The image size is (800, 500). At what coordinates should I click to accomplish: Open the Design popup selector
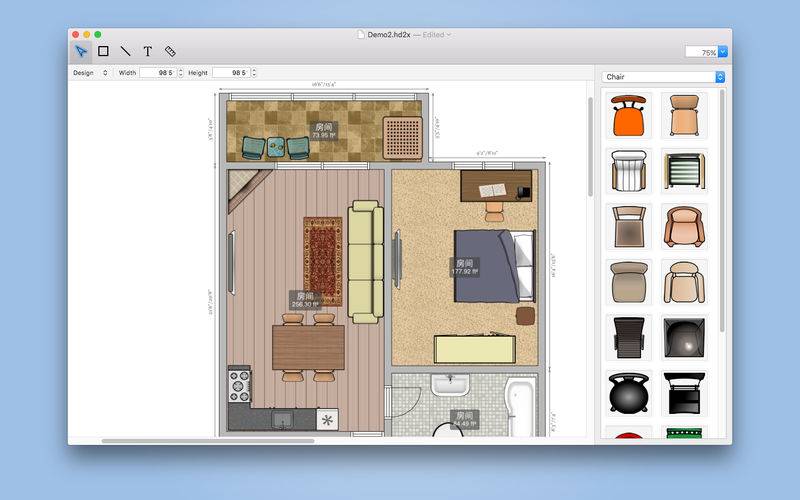tap(90, 73)
